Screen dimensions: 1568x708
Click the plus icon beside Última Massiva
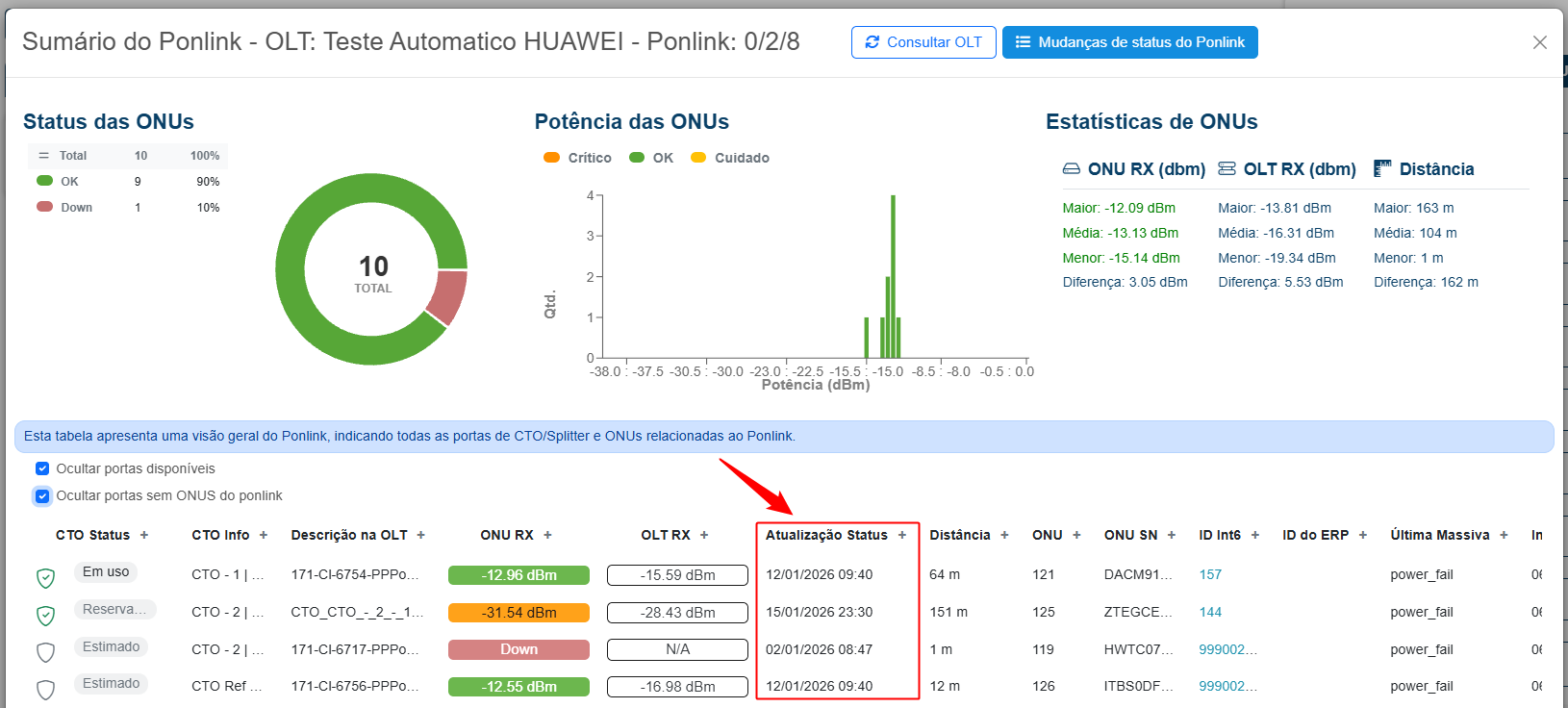1504,536
